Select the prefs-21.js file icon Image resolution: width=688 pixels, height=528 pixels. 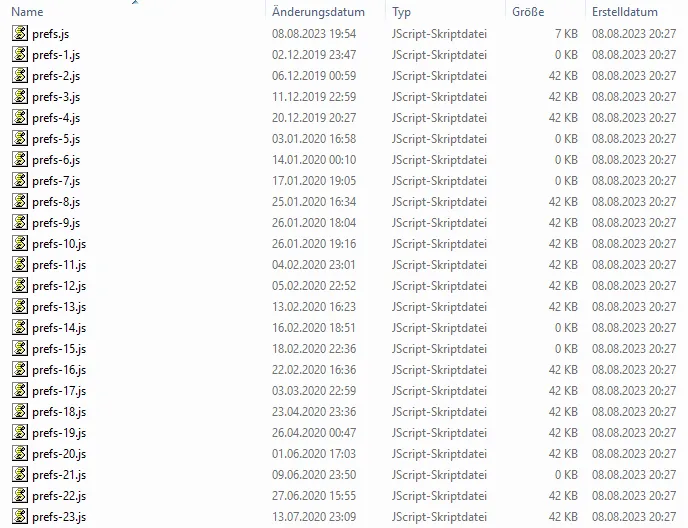(x=20, y=474)
